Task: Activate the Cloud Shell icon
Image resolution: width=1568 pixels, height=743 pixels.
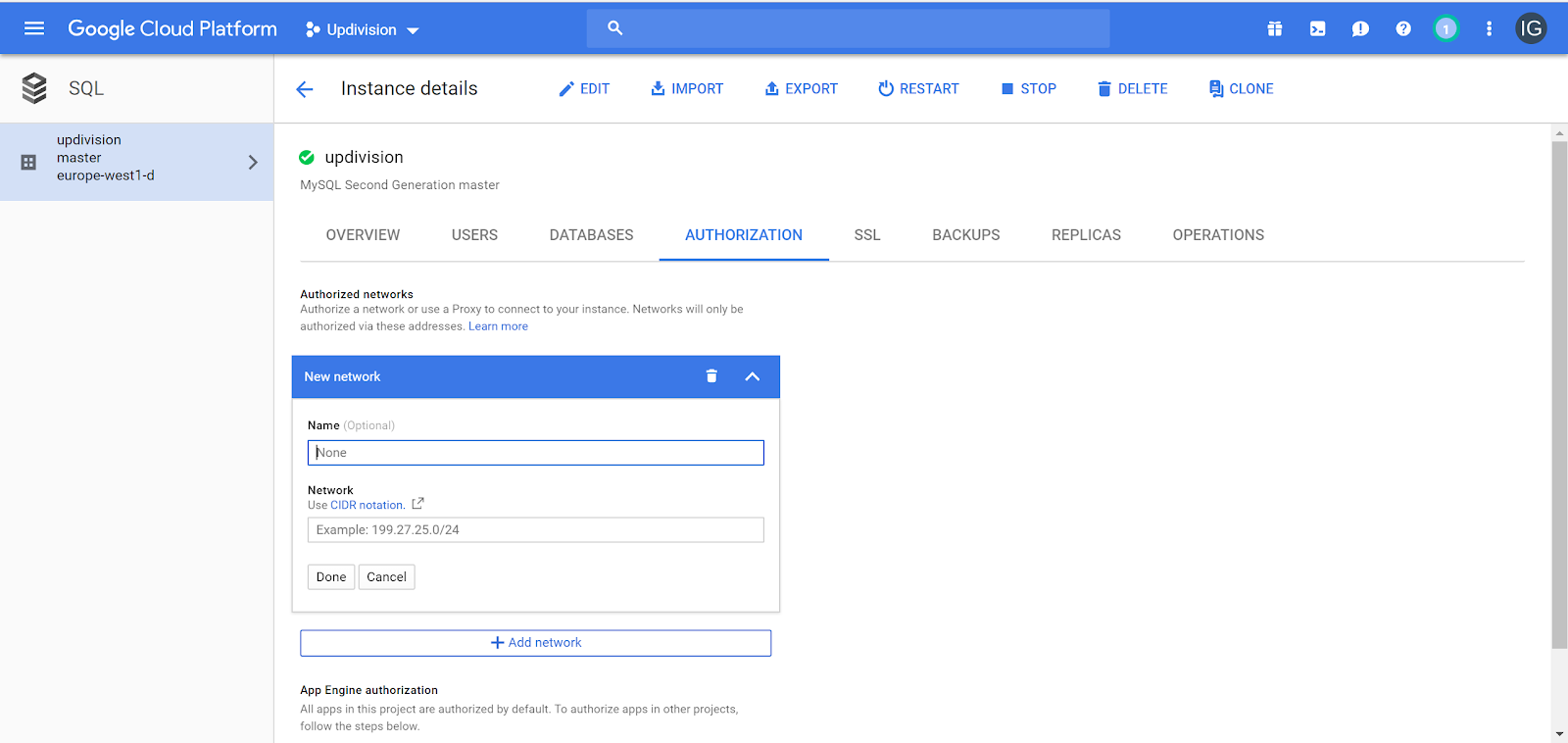Action: pos(1318,29)
